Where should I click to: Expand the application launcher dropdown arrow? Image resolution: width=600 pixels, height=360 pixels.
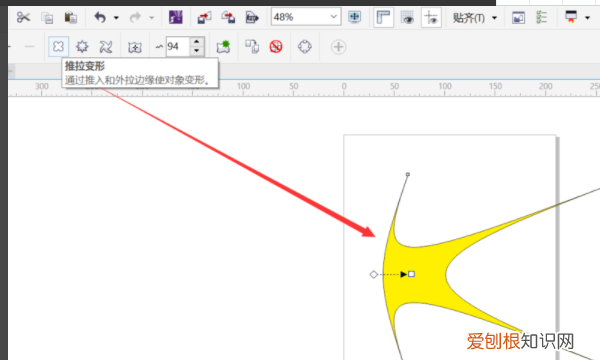click(x=587, y=18)
